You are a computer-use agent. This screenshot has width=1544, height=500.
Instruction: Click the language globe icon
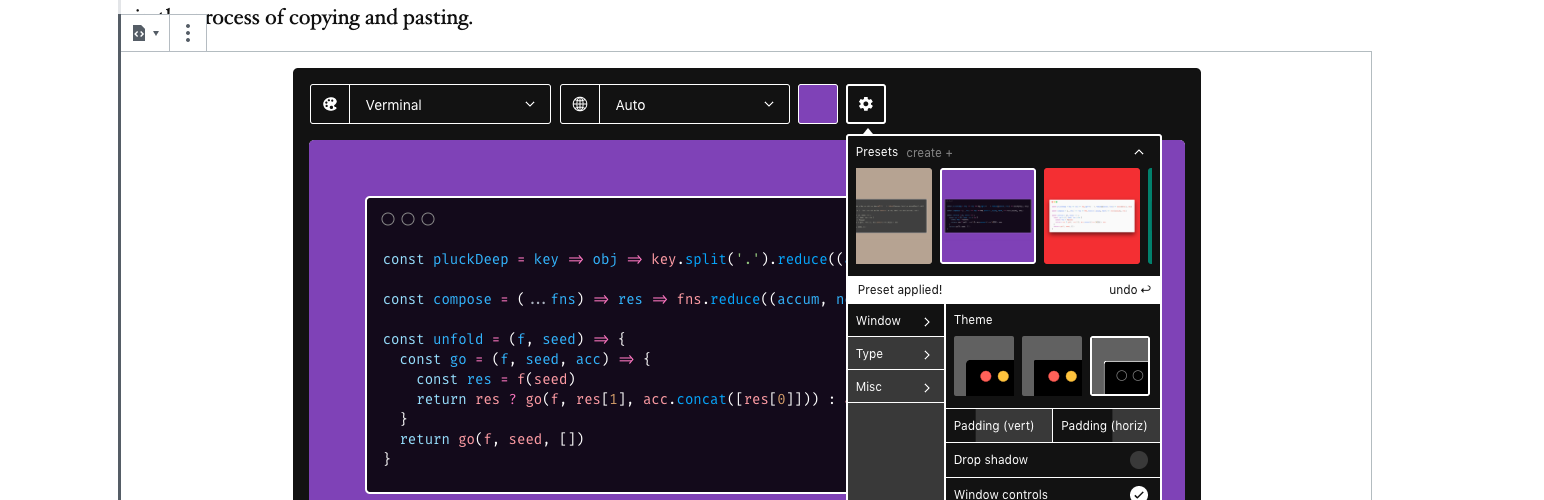click(580, 104)
